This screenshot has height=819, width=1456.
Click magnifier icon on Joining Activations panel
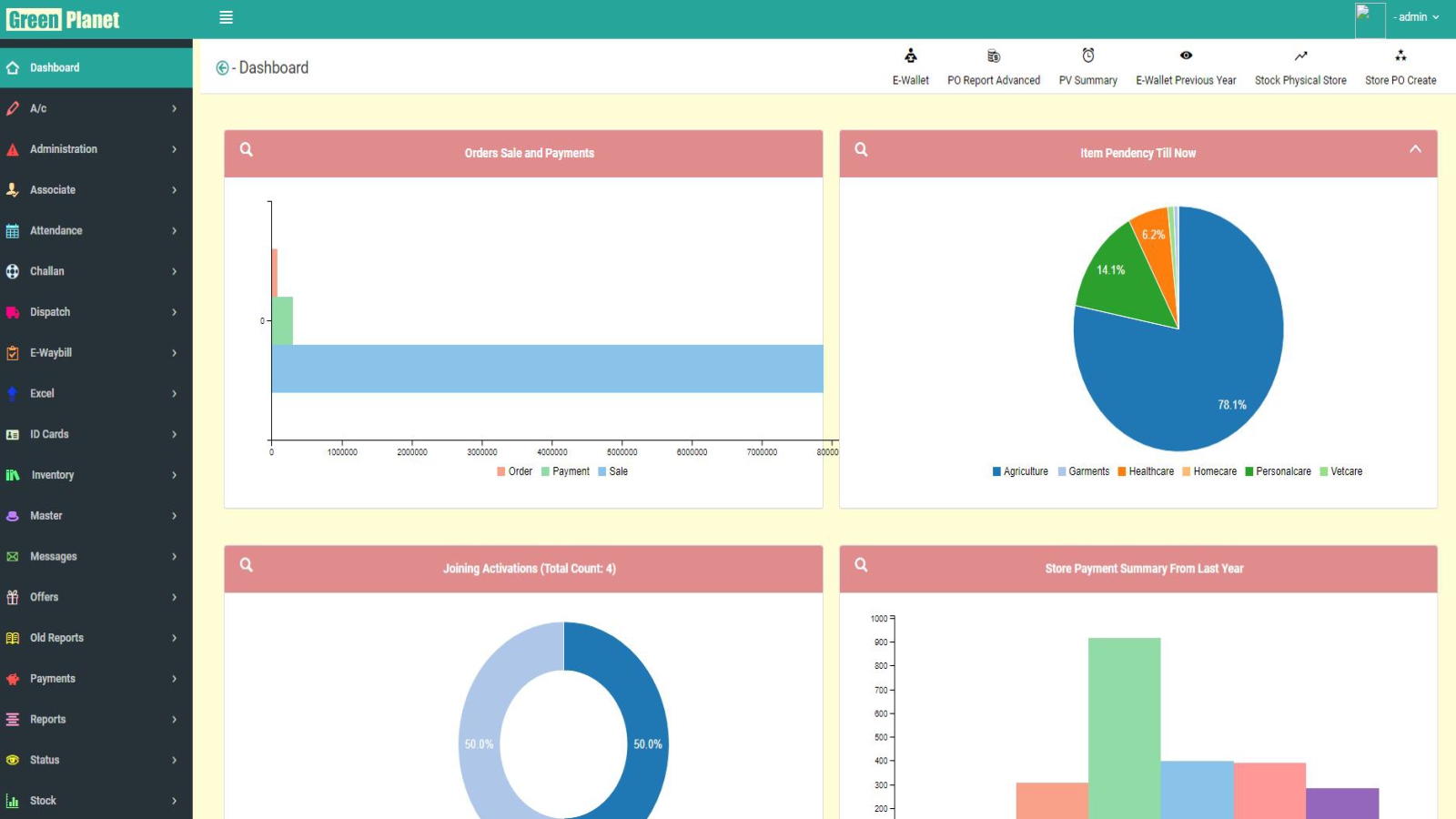click(246, 565)
